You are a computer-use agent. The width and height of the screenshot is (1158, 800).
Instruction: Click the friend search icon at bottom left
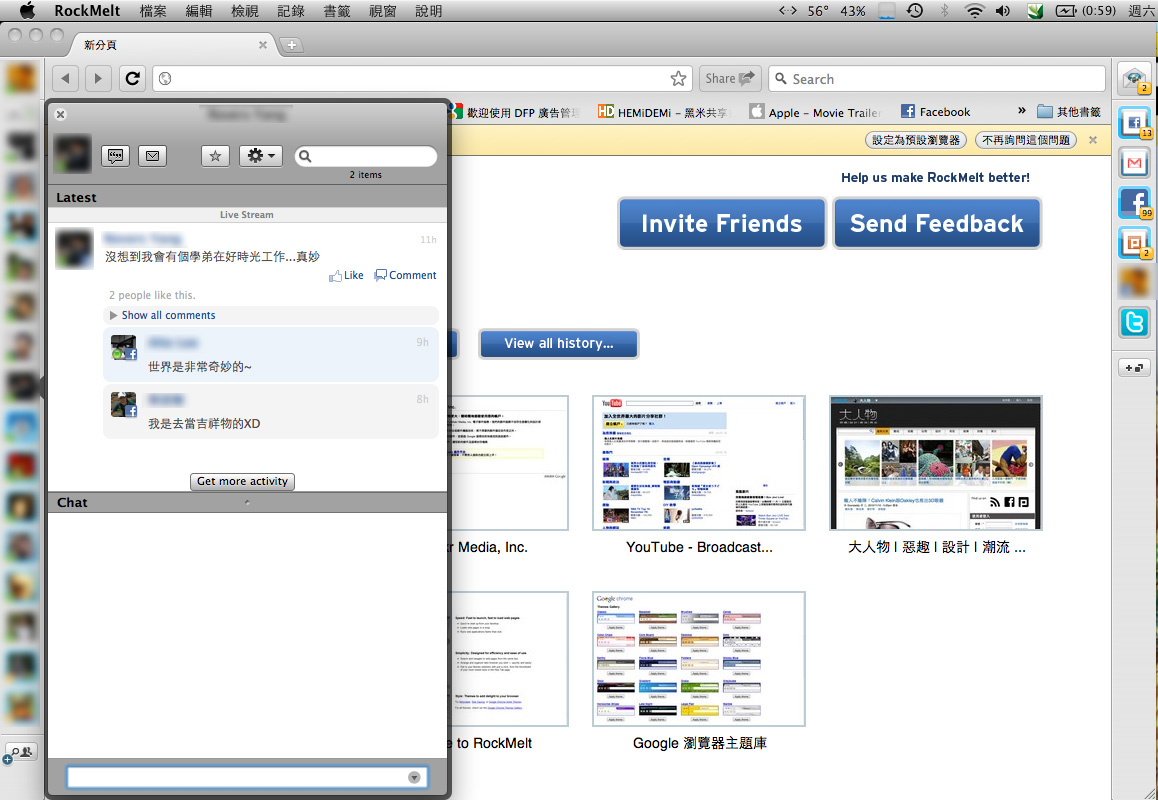click(x=20, y=752)
